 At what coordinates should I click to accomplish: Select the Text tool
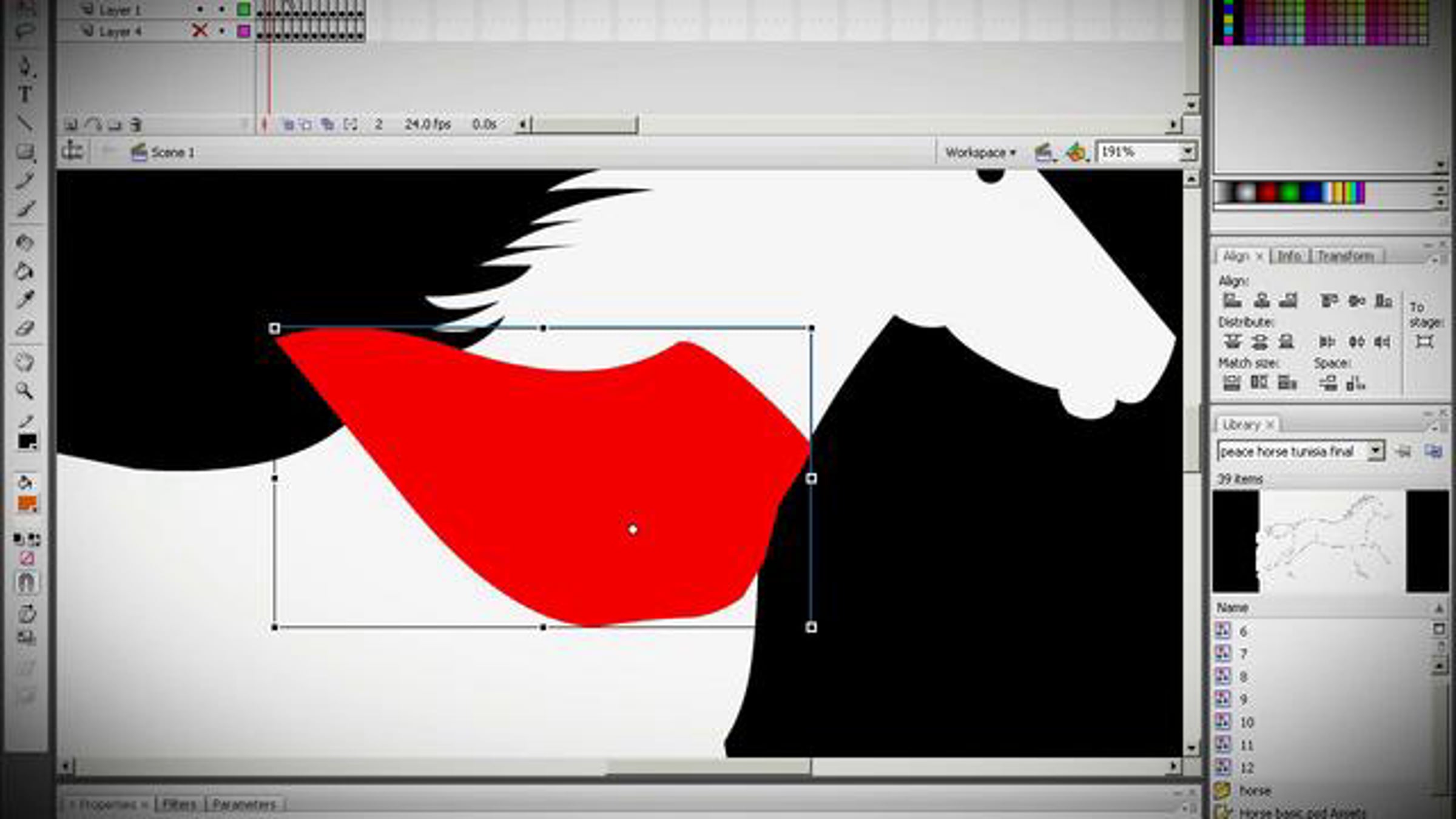pyautogui.click(x=25, y=95)
